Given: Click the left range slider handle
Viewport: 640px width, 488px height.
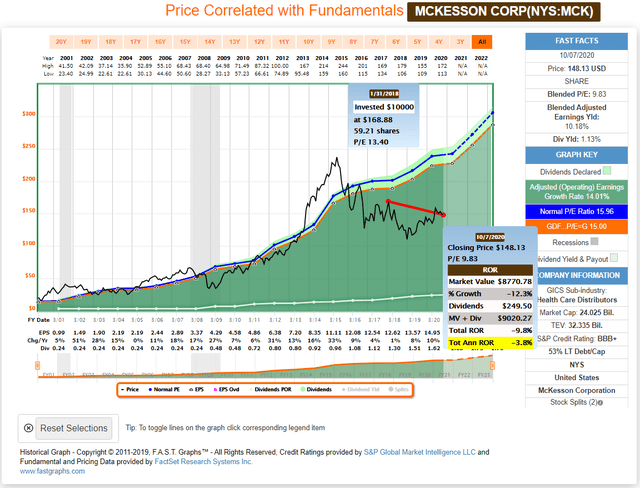Looking at the screenshot, I should [38, 366].
